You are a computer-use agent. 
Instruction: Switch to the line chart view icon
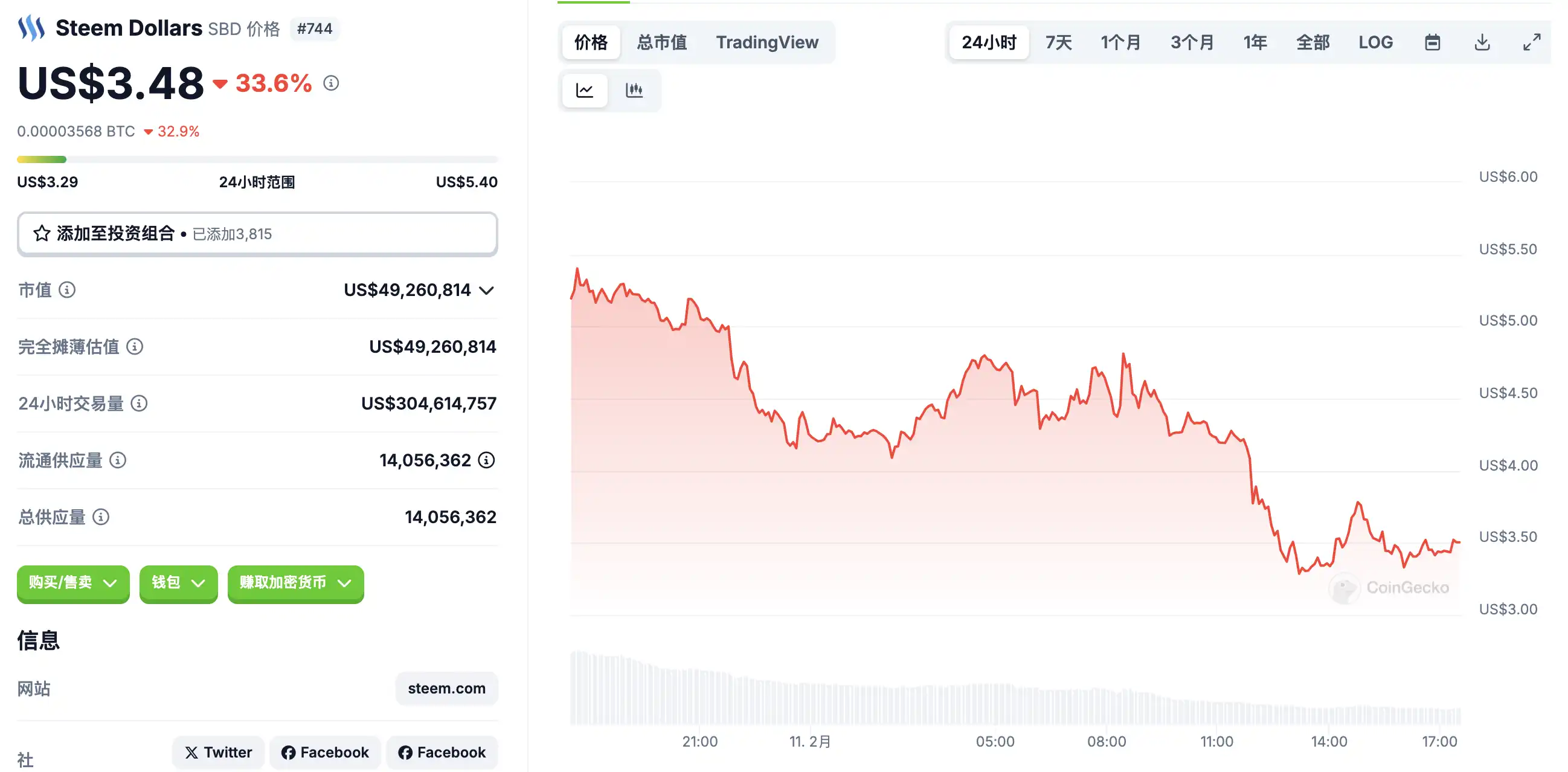(x=584, y=90)
